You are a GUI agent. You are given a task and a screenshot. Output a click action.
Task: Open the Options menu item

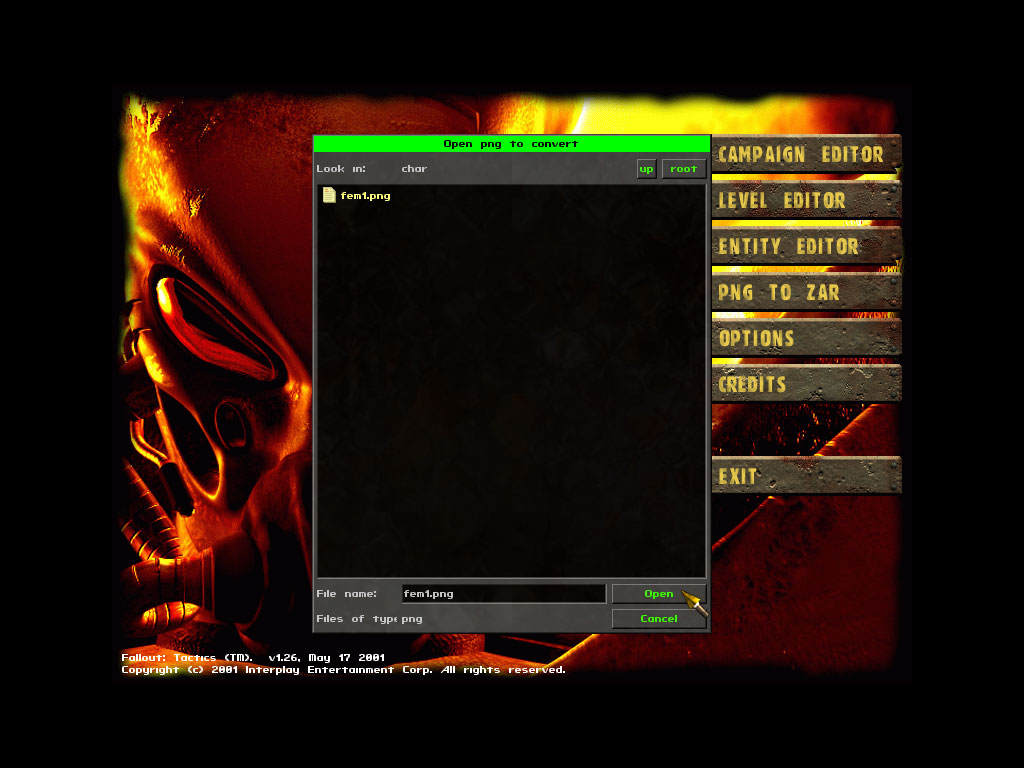(x=806, y=338)
